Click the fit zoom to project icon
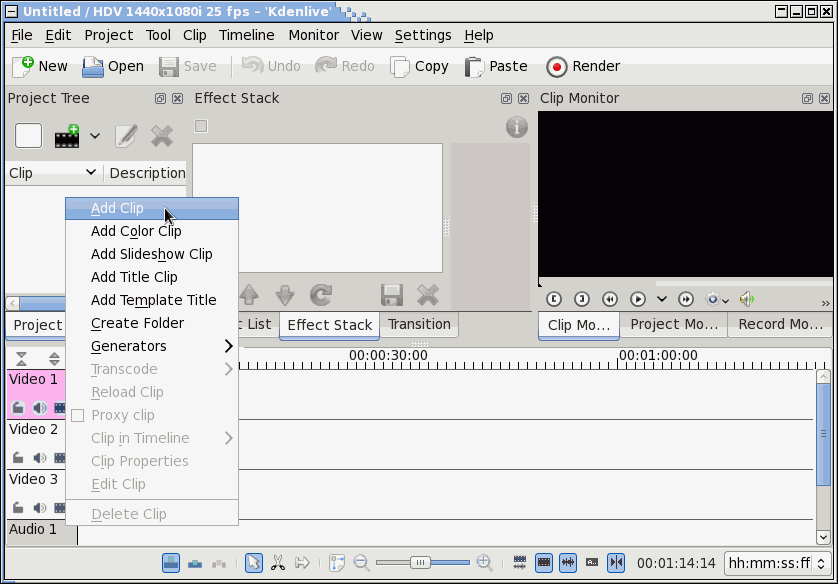 [337, 563]
